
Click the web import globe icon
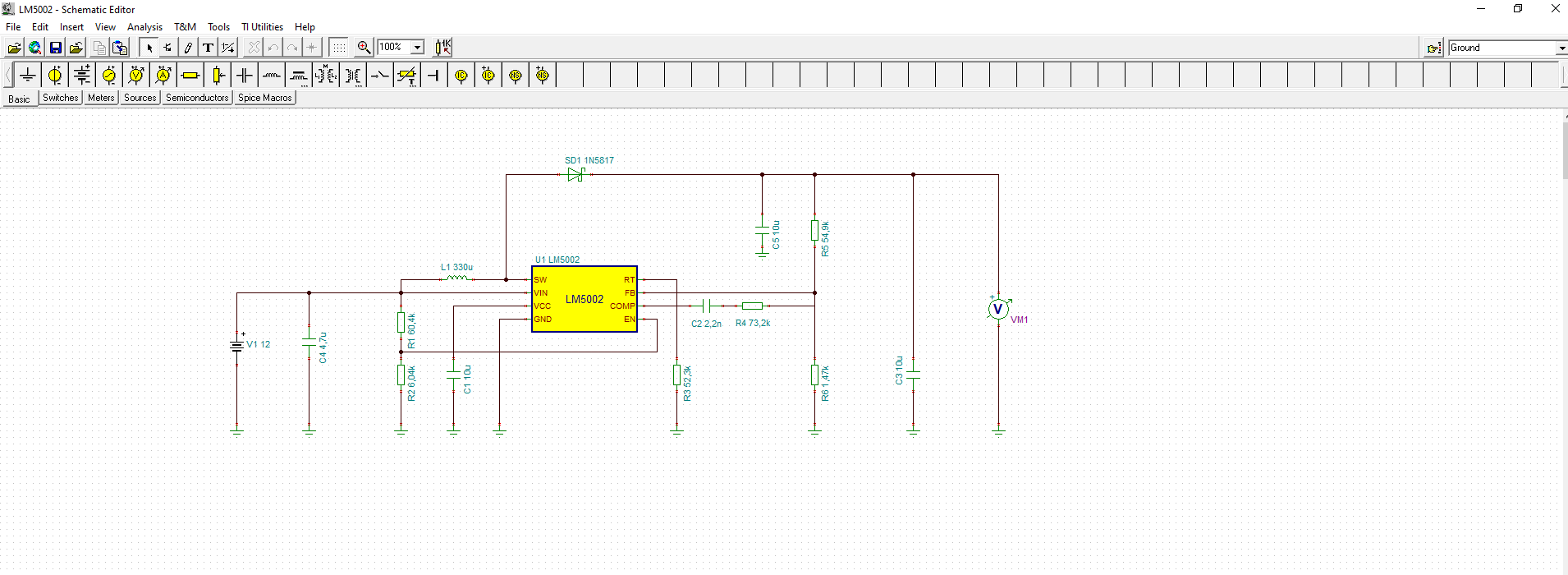click(x=35, y=48)
